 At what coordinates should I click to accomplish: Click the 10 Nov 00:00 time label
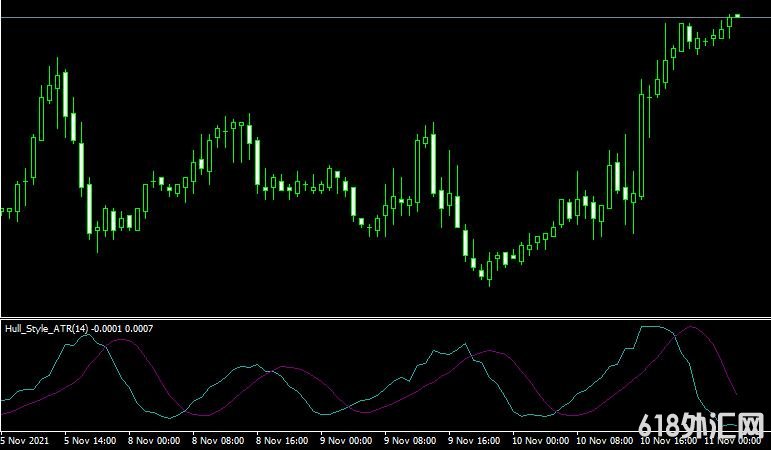[x=540, y=440]
